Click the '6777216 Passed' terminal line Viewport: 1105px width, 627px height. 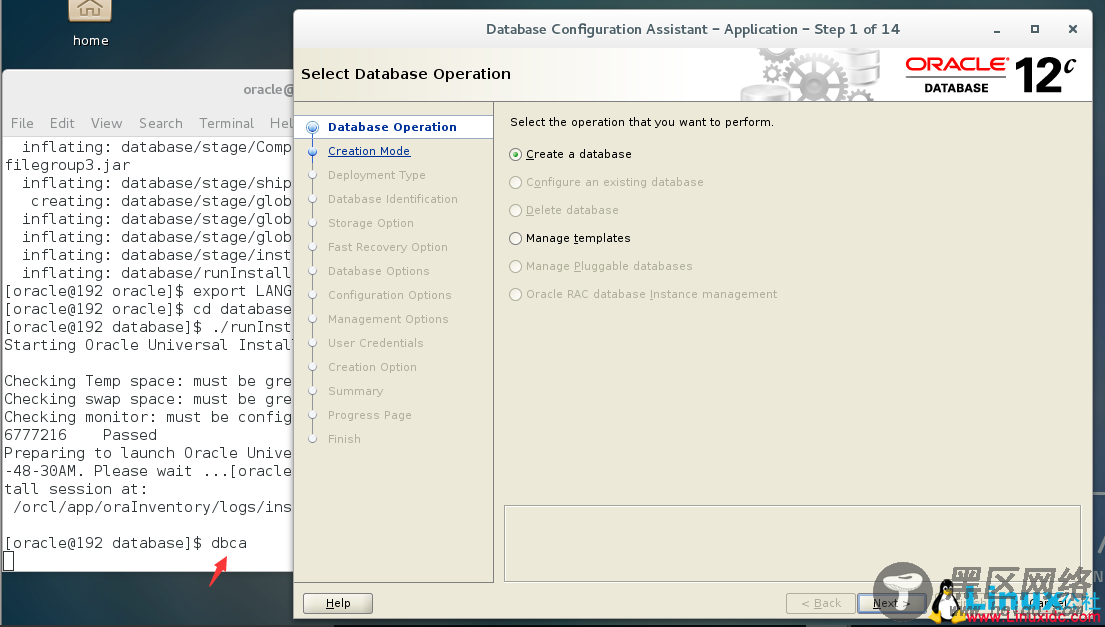[80, 435]
